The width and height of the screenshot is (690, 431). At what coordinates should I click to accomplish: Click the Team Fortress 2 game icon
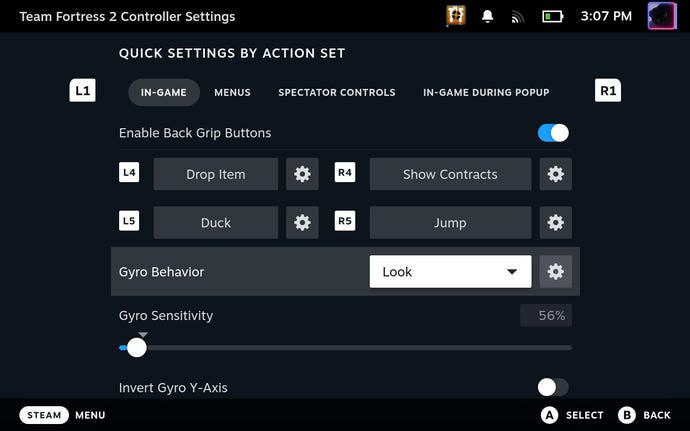(x=457, y=17)
